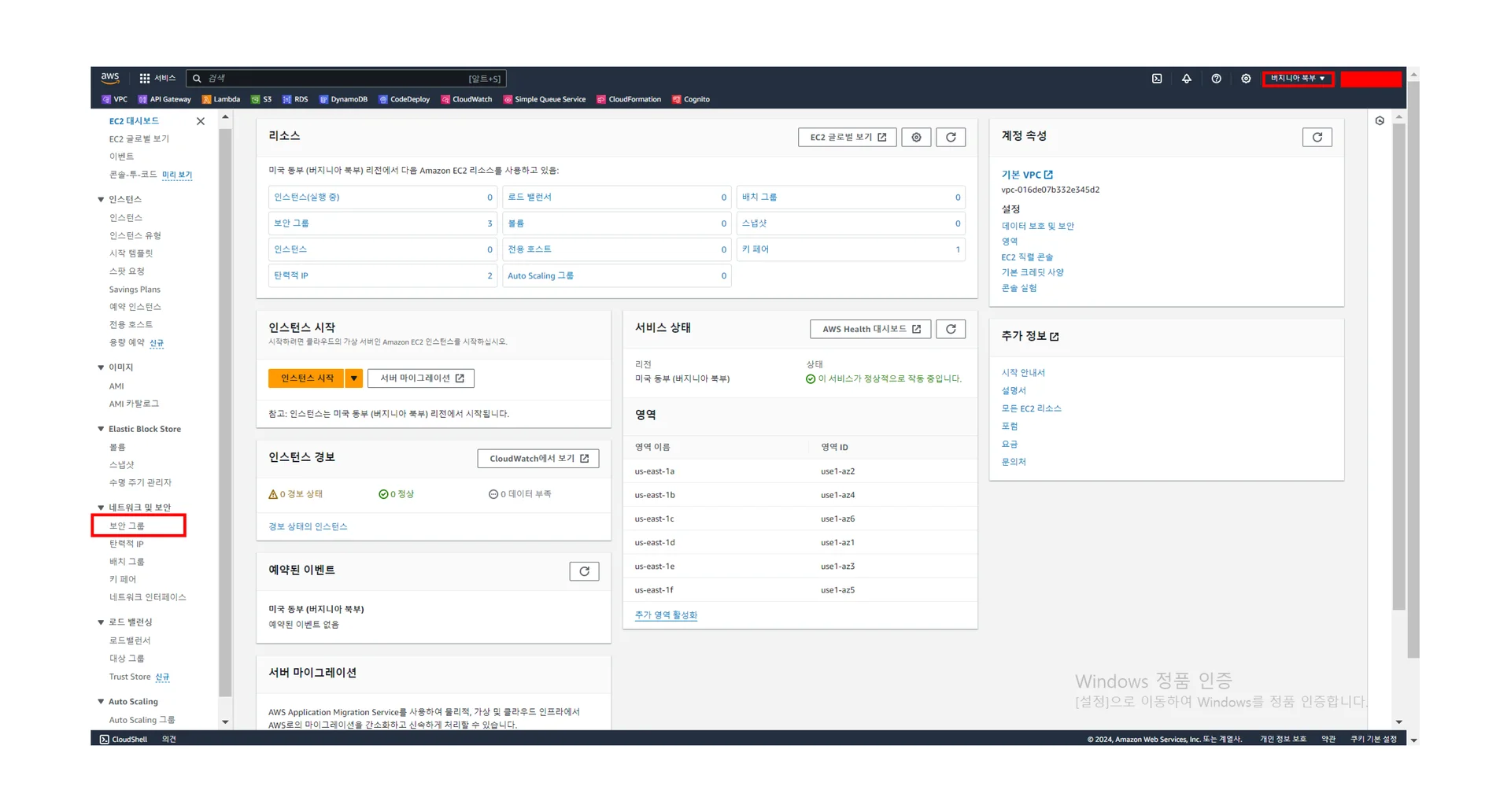The height and width of the screenshot is (812, 1511).
Task: Click the Enable additional zones link
Action: click(666, 615)
